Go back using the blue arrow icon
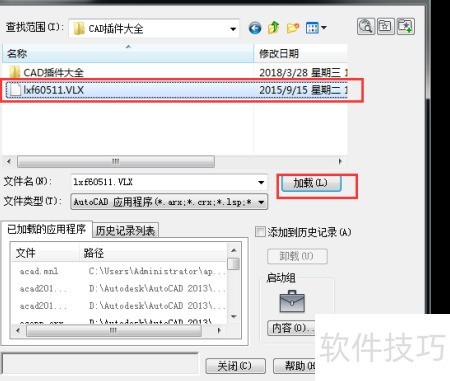 coord(255,28)
